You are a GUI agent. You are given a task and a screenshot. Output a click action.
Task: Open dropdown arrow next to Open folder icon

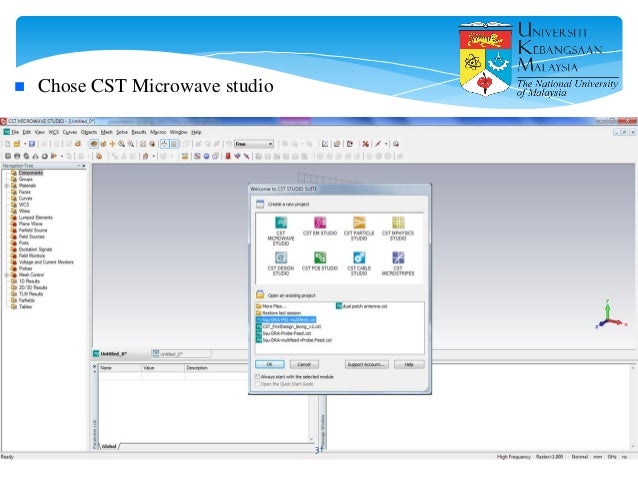pyautogui.click(x=25, y=144)
